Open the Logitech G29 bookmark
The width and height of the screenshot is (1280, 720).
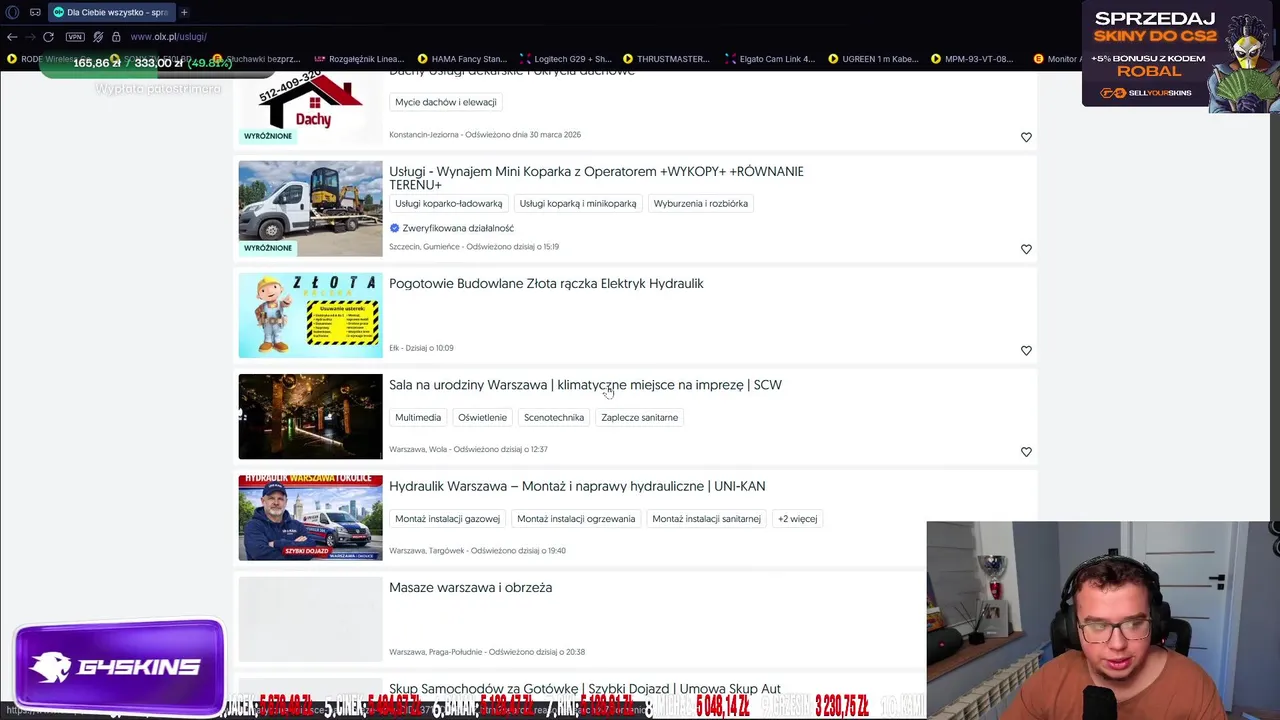tap(565, 59)
